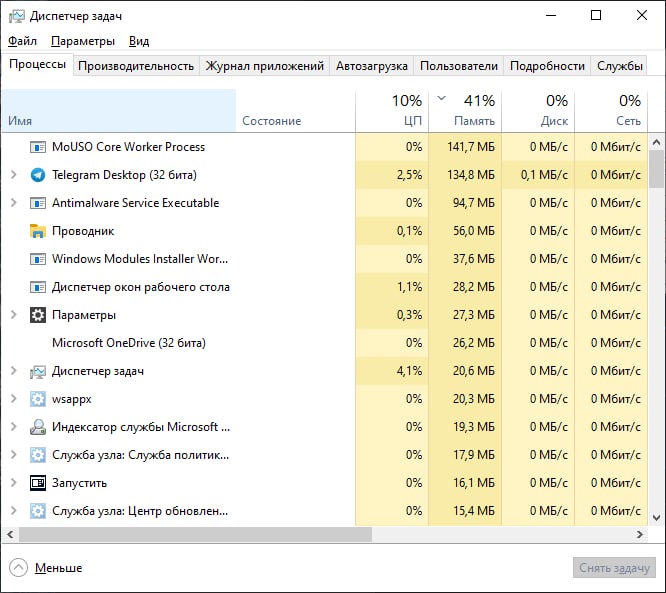Click the Индексатор службы Microsoft icon
Image resolution: width=666 pixels, height=593 pixels.
click(38, 427)
